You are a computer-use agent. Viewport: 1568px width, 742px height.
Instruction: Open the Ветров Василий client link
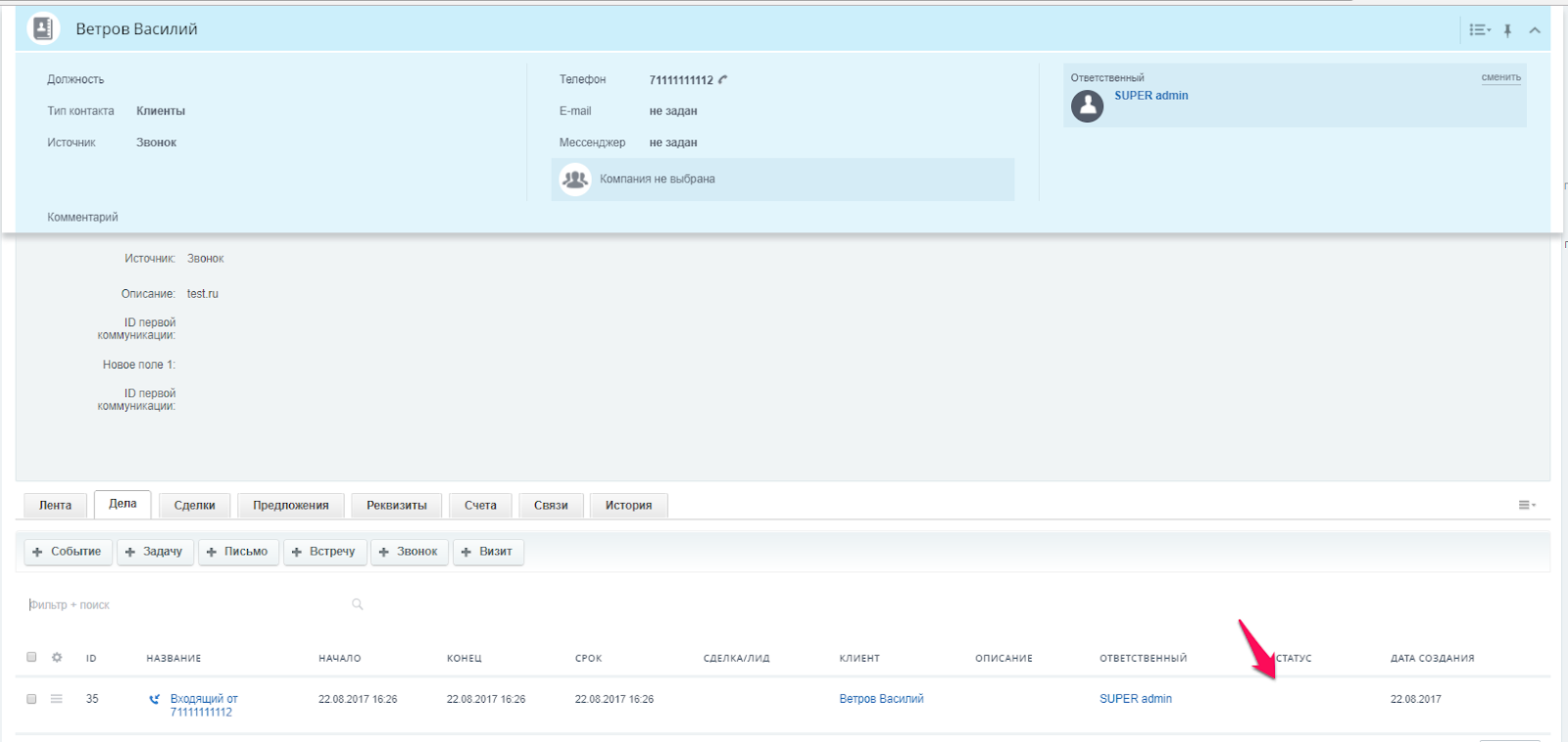(881, 699)
